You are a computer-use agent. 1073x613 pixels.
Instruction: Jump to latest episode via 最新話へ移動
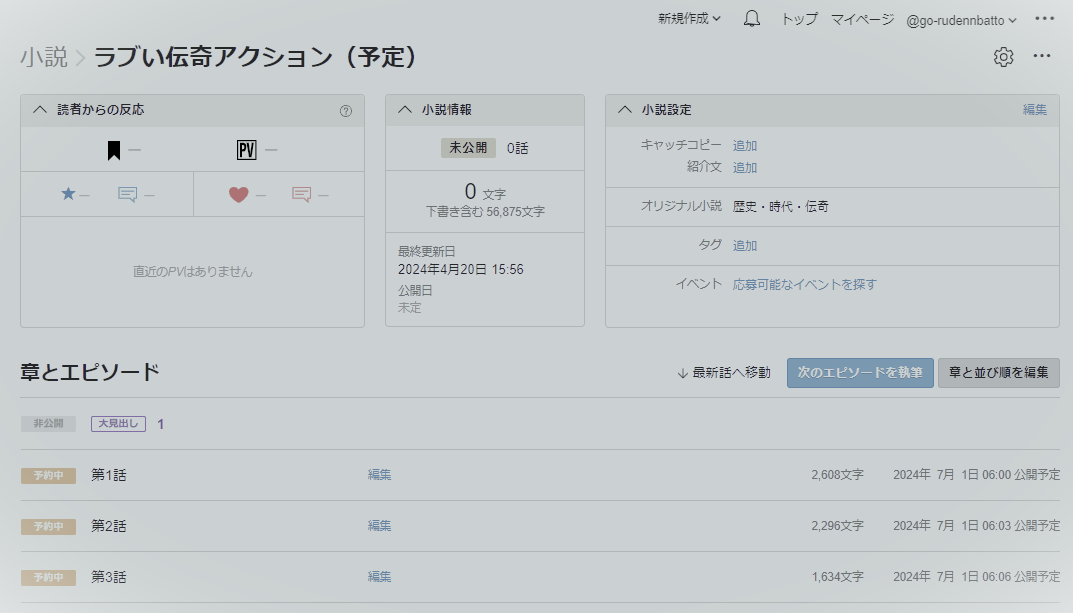point(724,373)
